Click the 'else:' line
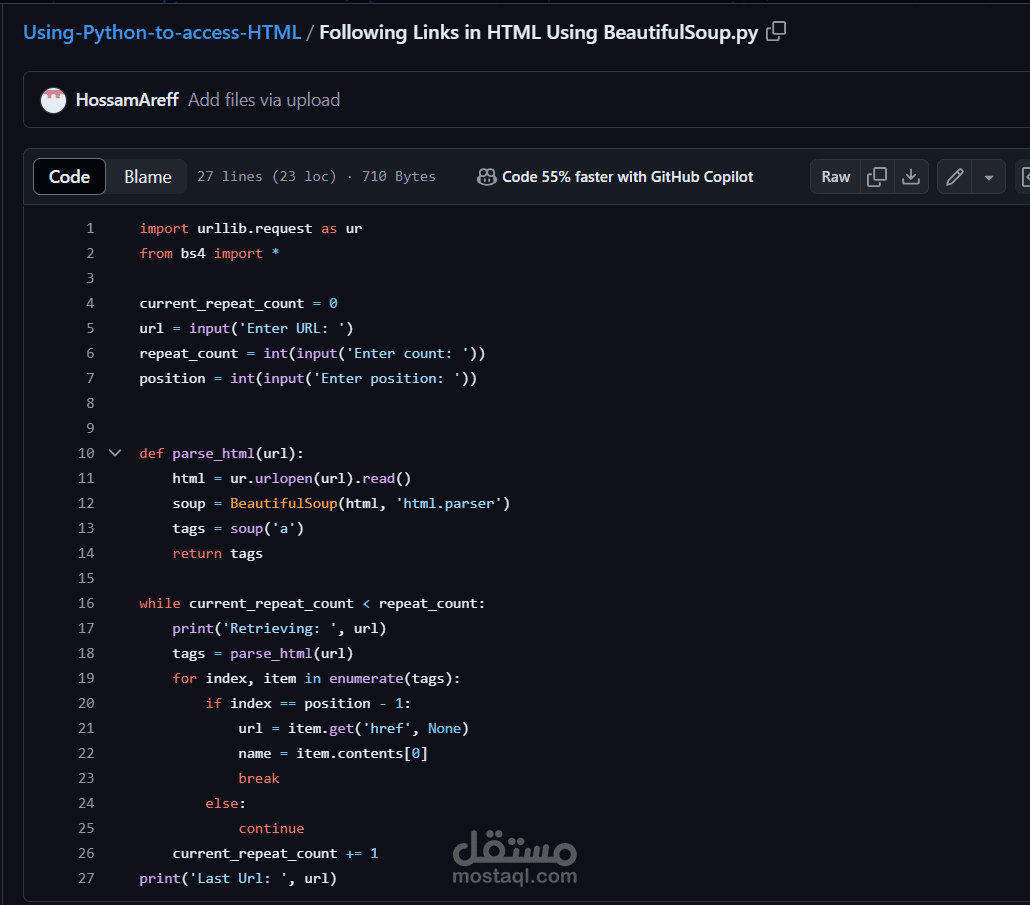 225,803
